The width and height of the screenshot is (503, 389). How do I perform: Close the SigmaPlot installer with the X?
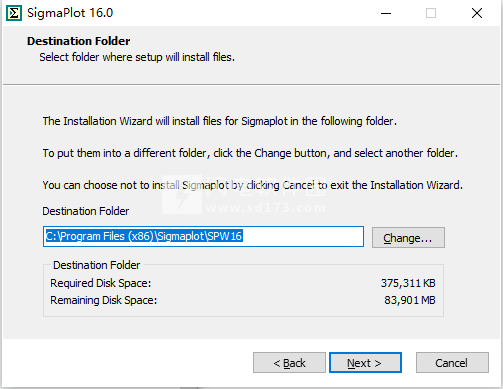[477, 13]
